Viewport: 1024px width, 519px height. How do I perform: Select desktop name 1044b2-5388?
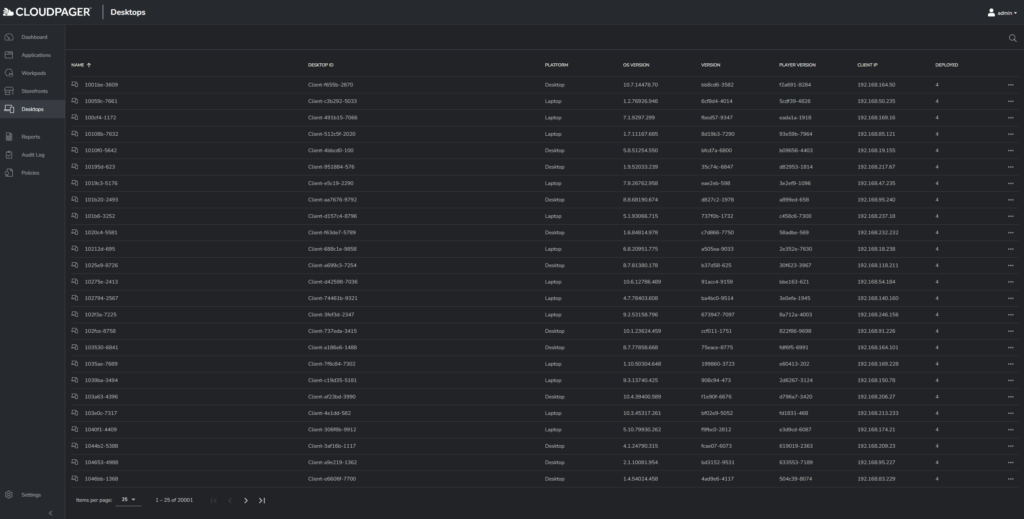[101, 446]
